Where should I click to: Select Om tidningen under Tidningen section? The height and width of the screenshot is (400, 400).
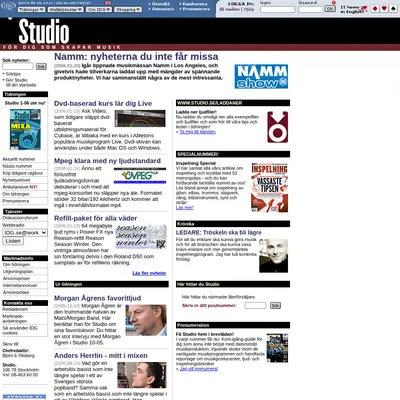coord(16,194)
